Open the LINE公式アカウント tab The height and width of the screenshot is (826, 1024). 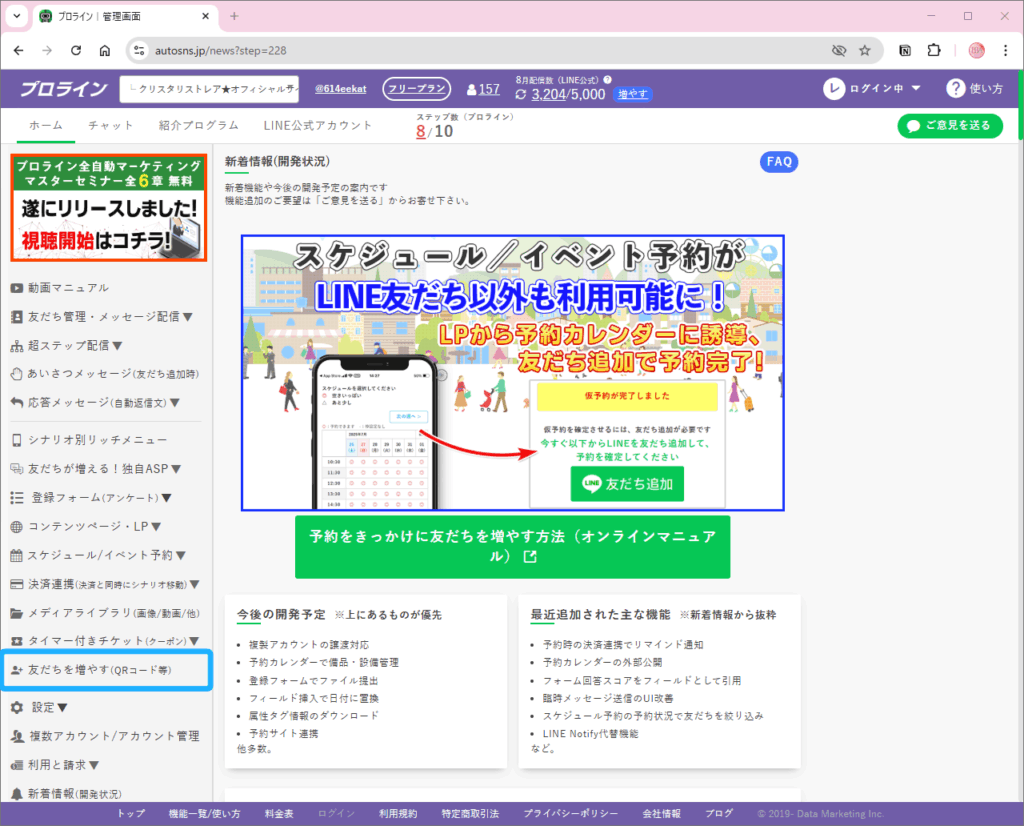coord(317,125)
